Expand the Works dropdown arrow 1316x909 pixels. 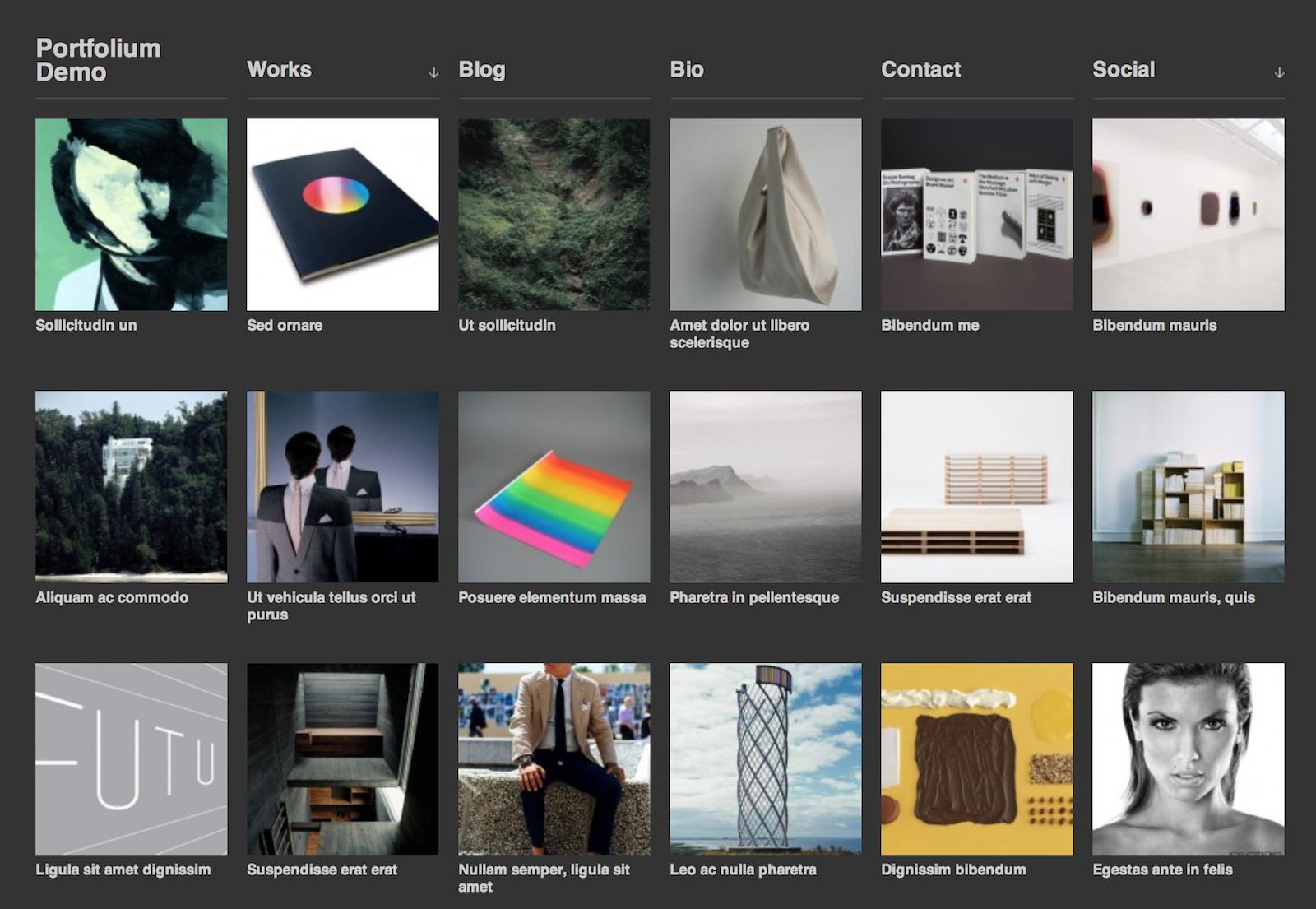[433, 72]
